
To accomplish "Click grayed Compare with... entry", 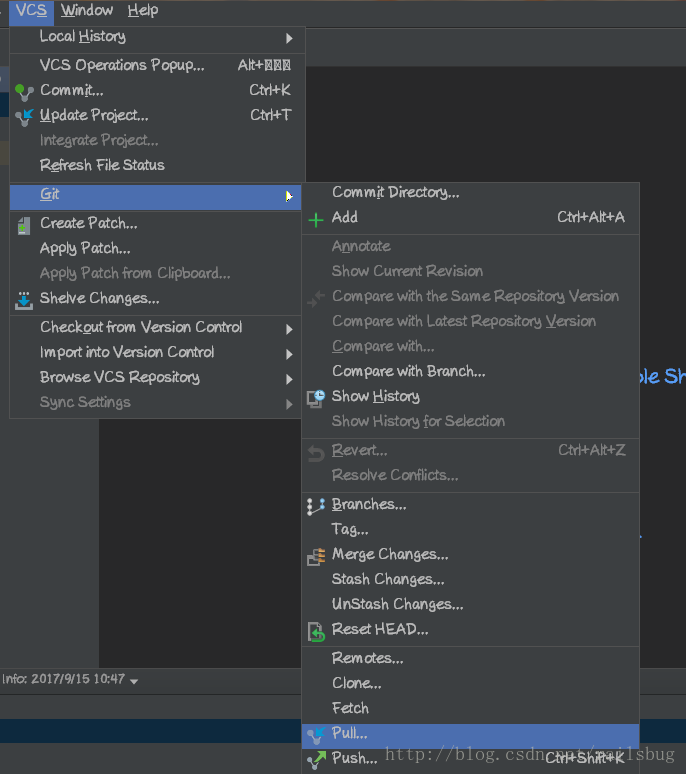I will 471,347.
